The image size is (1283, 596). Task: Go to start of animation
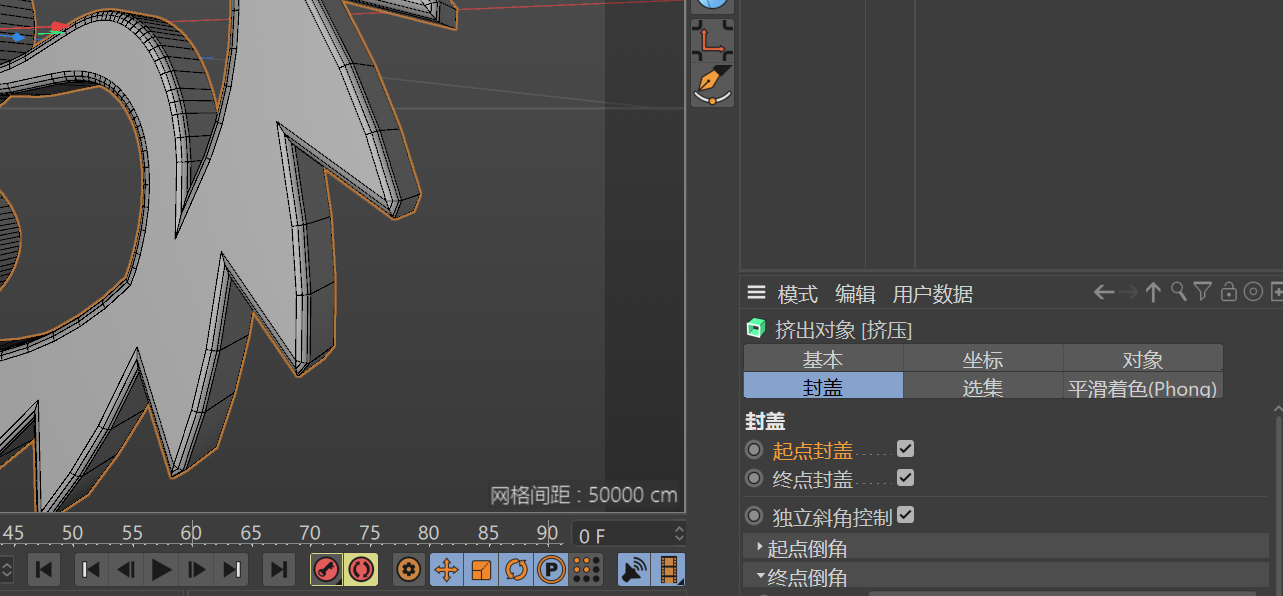[44, 570]
